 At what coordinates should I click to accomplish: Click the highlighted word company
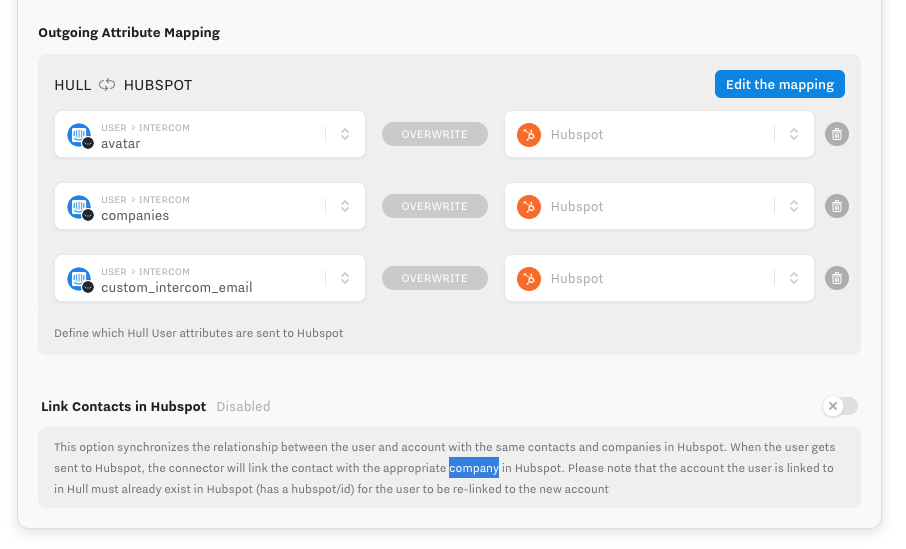[474, 468]
